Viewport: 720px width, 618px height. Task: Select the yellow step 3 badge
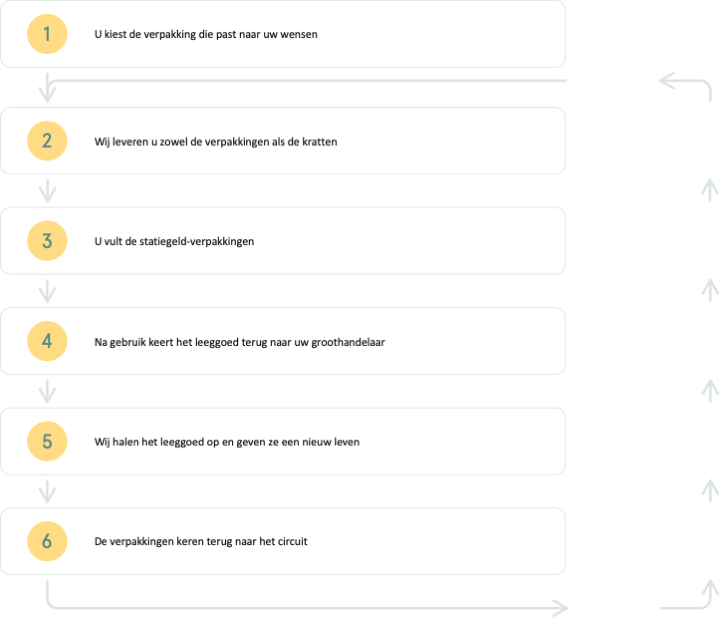pos(47,241)
